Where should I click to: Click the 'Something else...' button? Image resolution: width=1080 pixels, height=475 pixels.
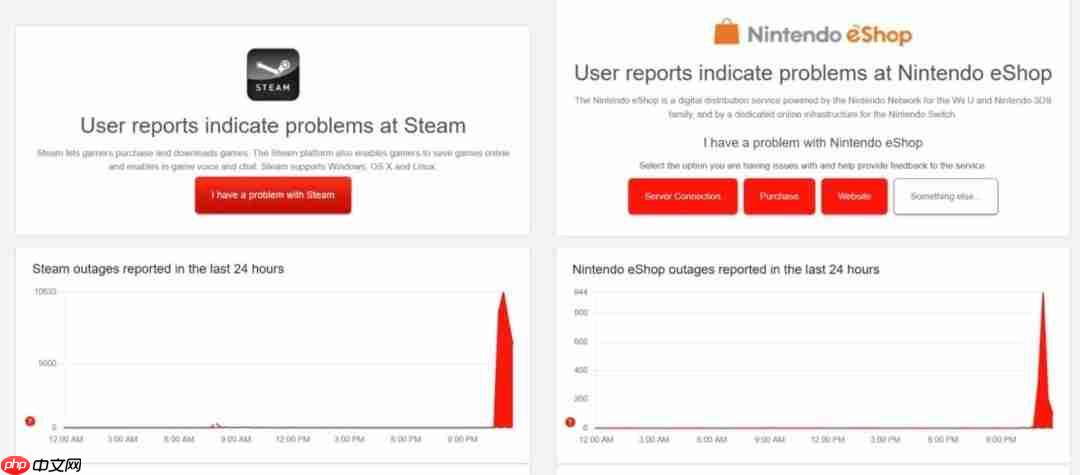tap(945, 197)
